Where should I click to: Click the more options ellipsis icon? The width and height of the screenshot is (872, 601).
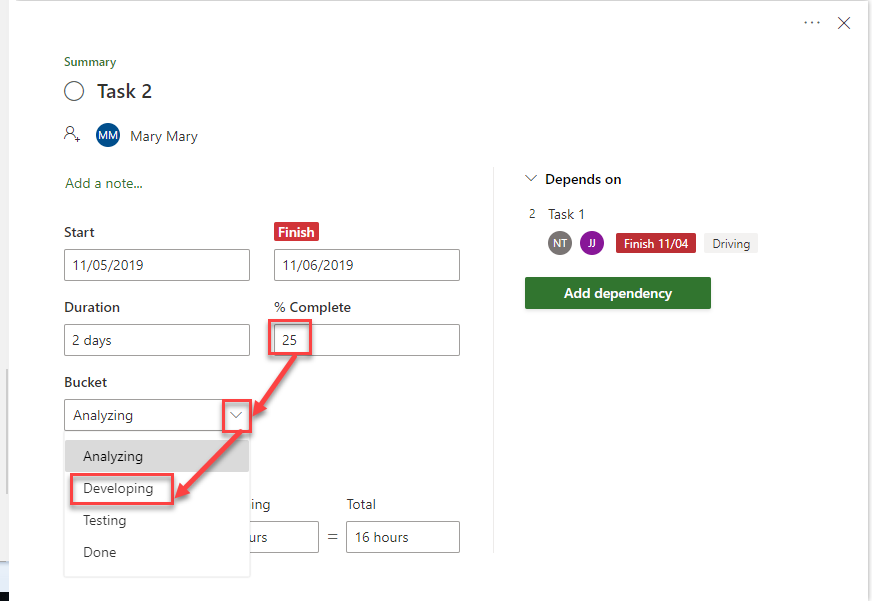click(x=812, y=23)
